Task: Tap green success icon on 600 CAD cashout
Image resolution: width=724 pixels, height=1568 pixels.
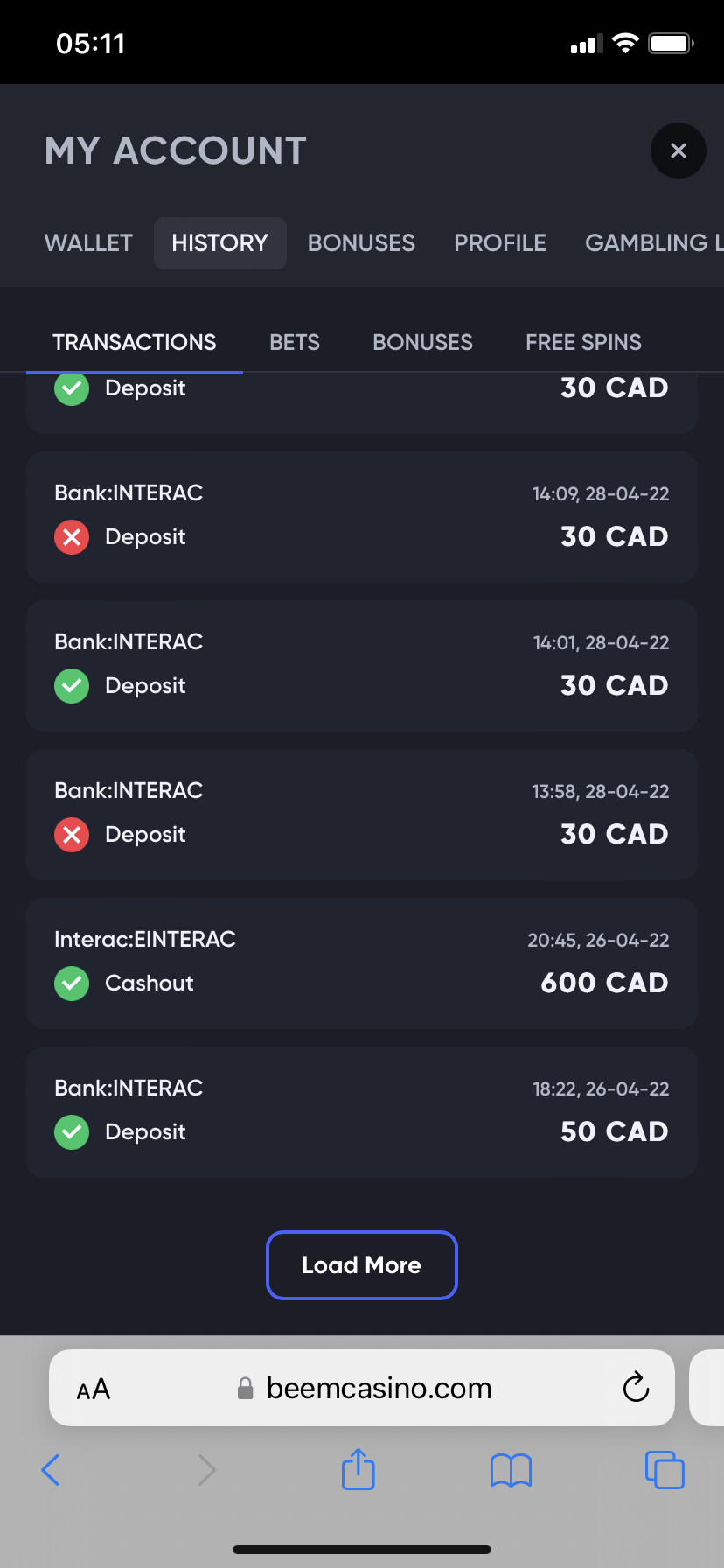Action: pos(72,983)
